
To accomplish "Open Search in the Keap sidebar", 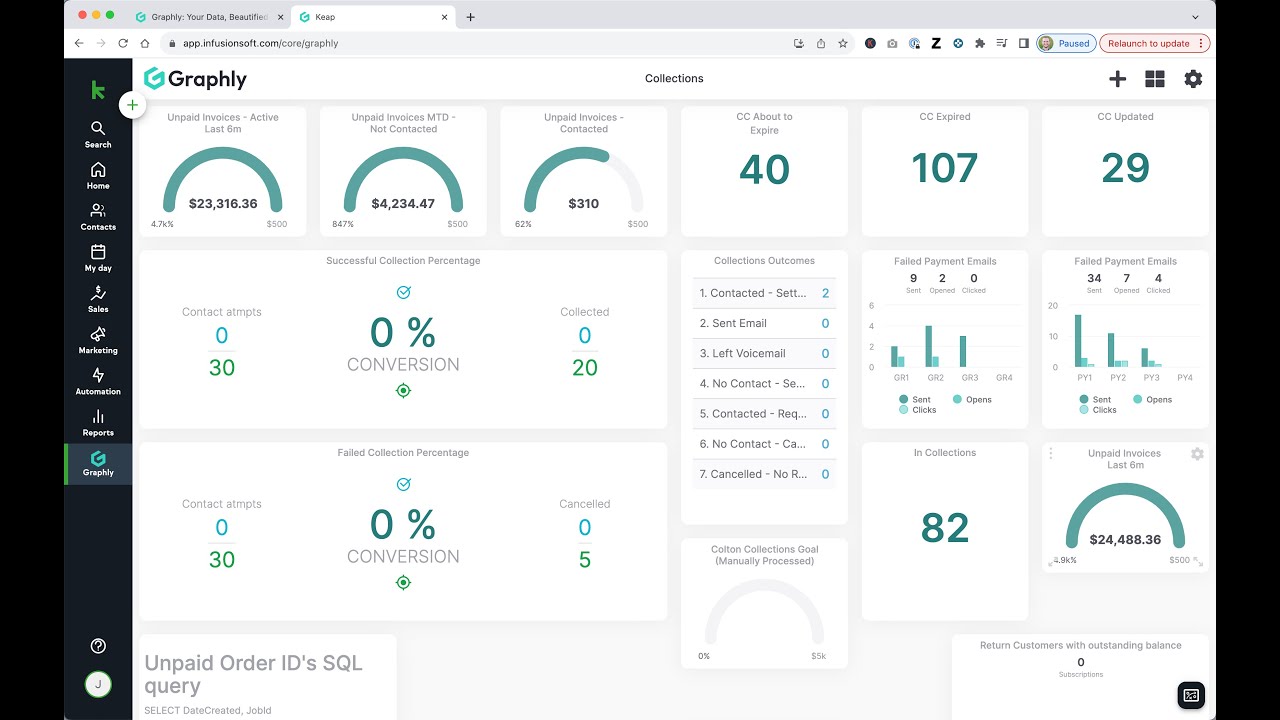I will (x=98, y=134).
